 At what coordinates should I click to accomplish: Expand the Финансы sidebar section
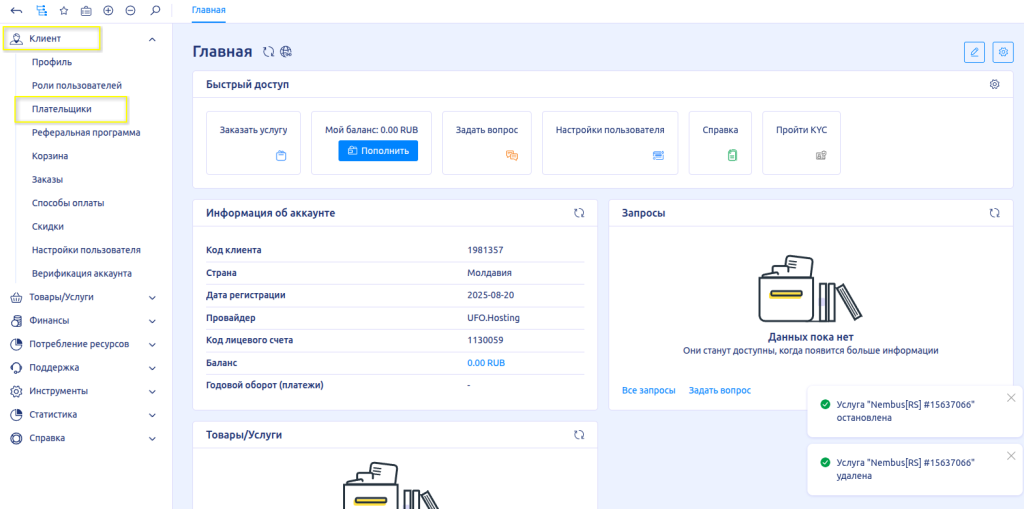click(x=152, y=321)
